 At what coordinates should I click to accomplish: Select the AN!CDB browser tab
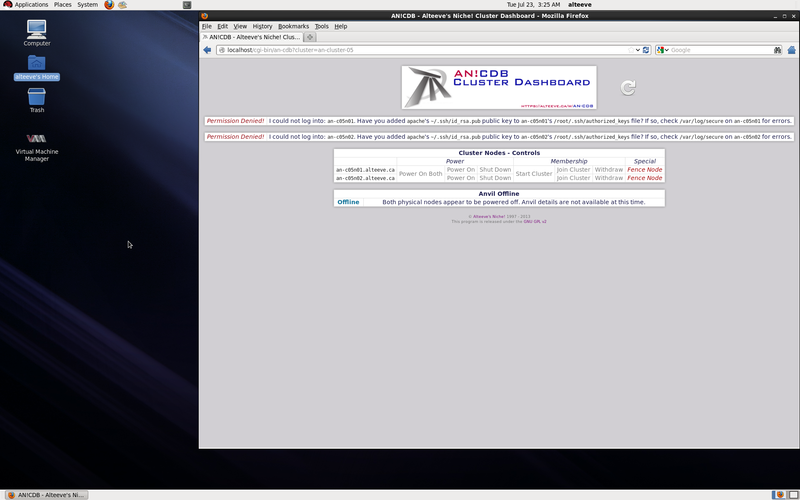252,37
